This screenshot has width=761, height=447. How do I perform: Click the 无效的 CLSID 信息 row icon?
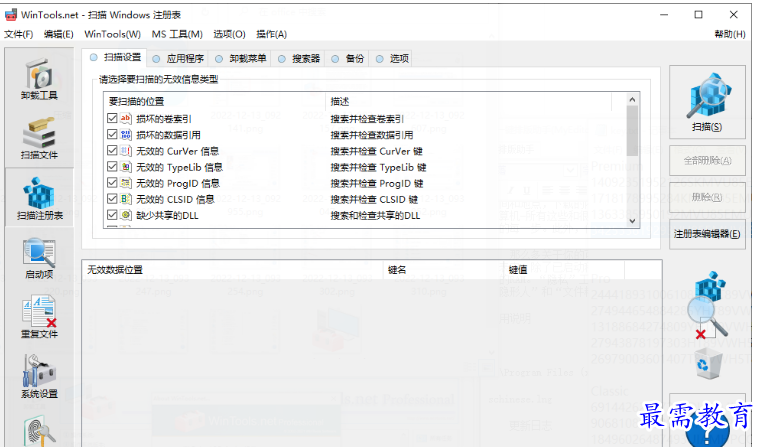click(126, 199)
